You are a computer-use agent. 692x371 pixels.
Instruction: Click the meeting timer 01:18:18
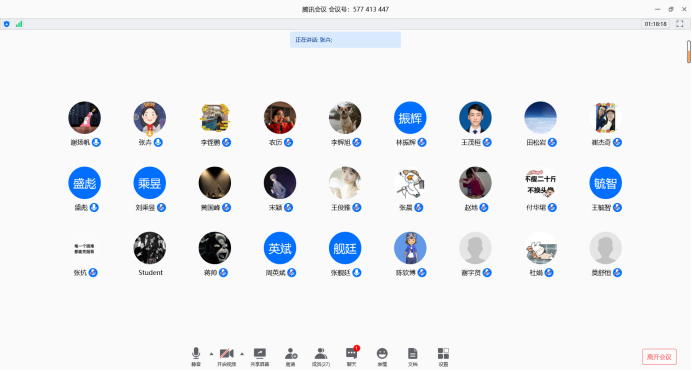tap(655, 24)
